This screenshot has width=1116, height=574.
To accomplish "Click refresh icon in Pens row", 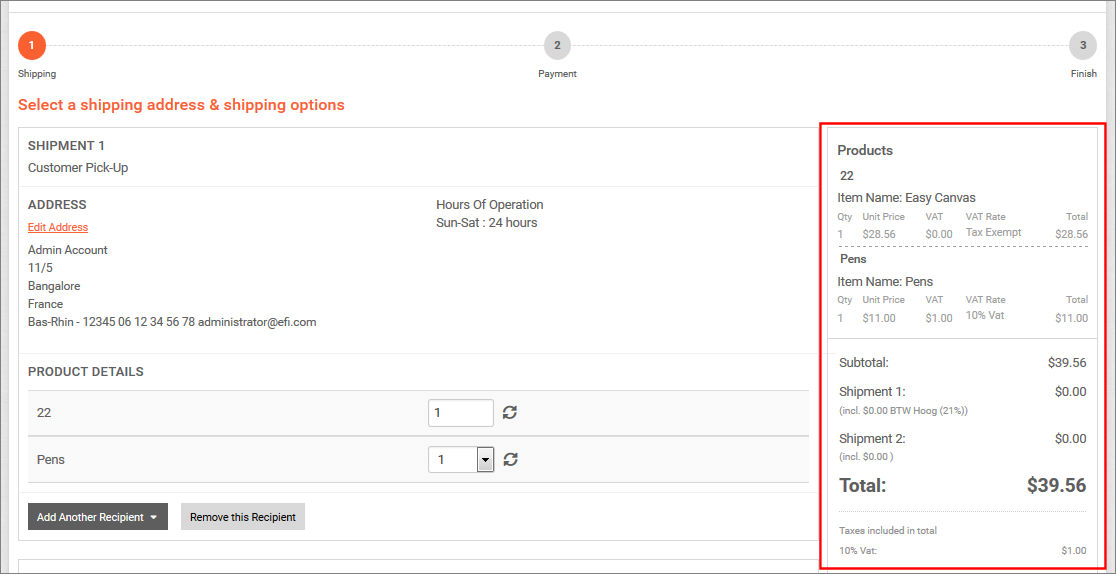I will tap(510, 460).
